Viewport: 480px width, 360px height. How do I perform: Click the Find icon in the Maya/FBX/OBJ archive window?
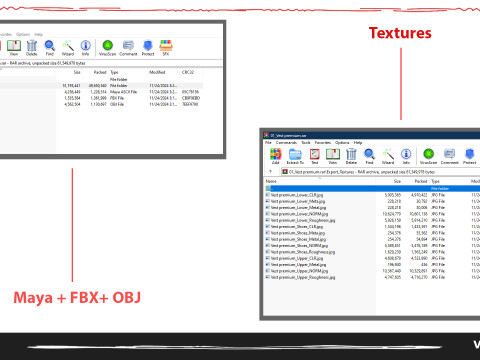pos(50,48)
